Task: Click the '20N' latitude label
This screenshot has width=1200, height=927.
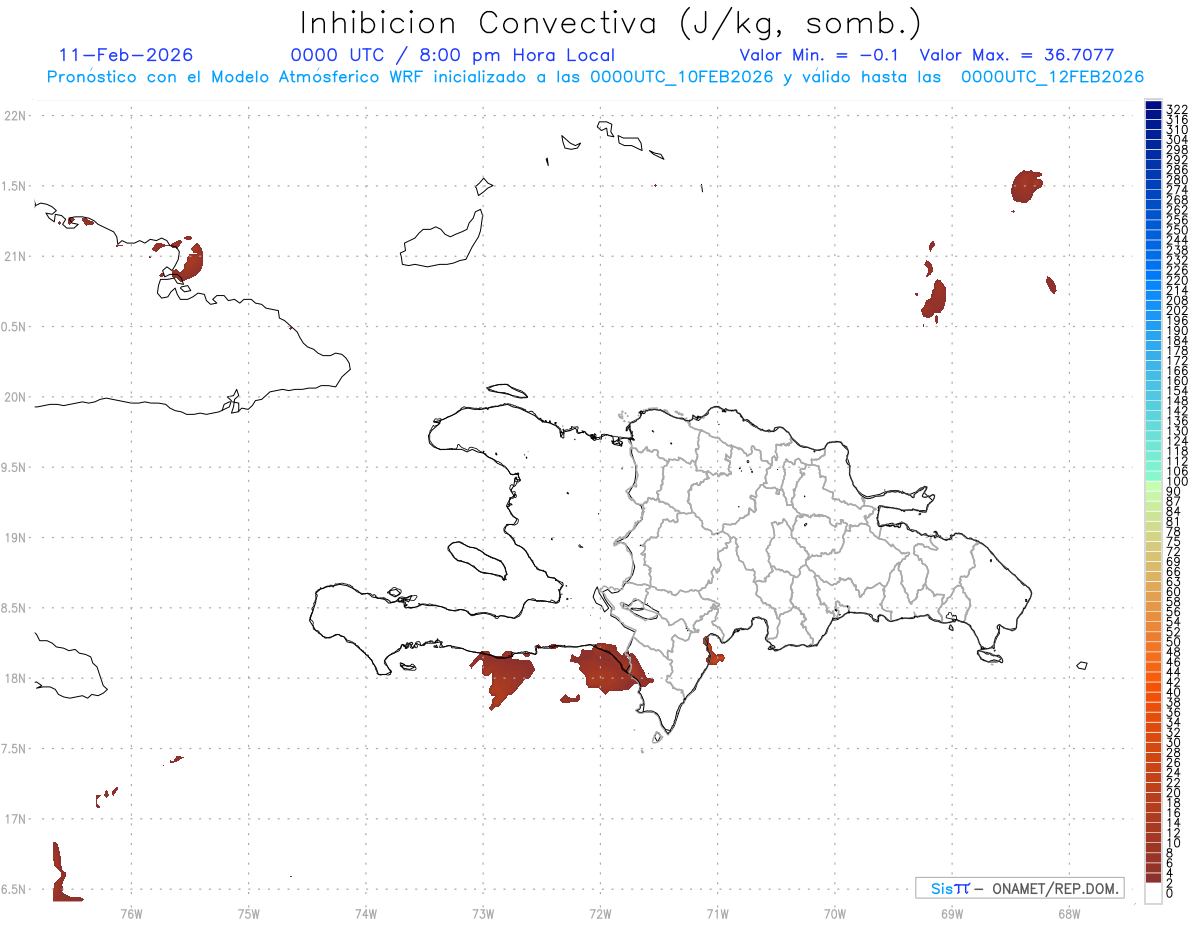Action: (x=14, y=397)
